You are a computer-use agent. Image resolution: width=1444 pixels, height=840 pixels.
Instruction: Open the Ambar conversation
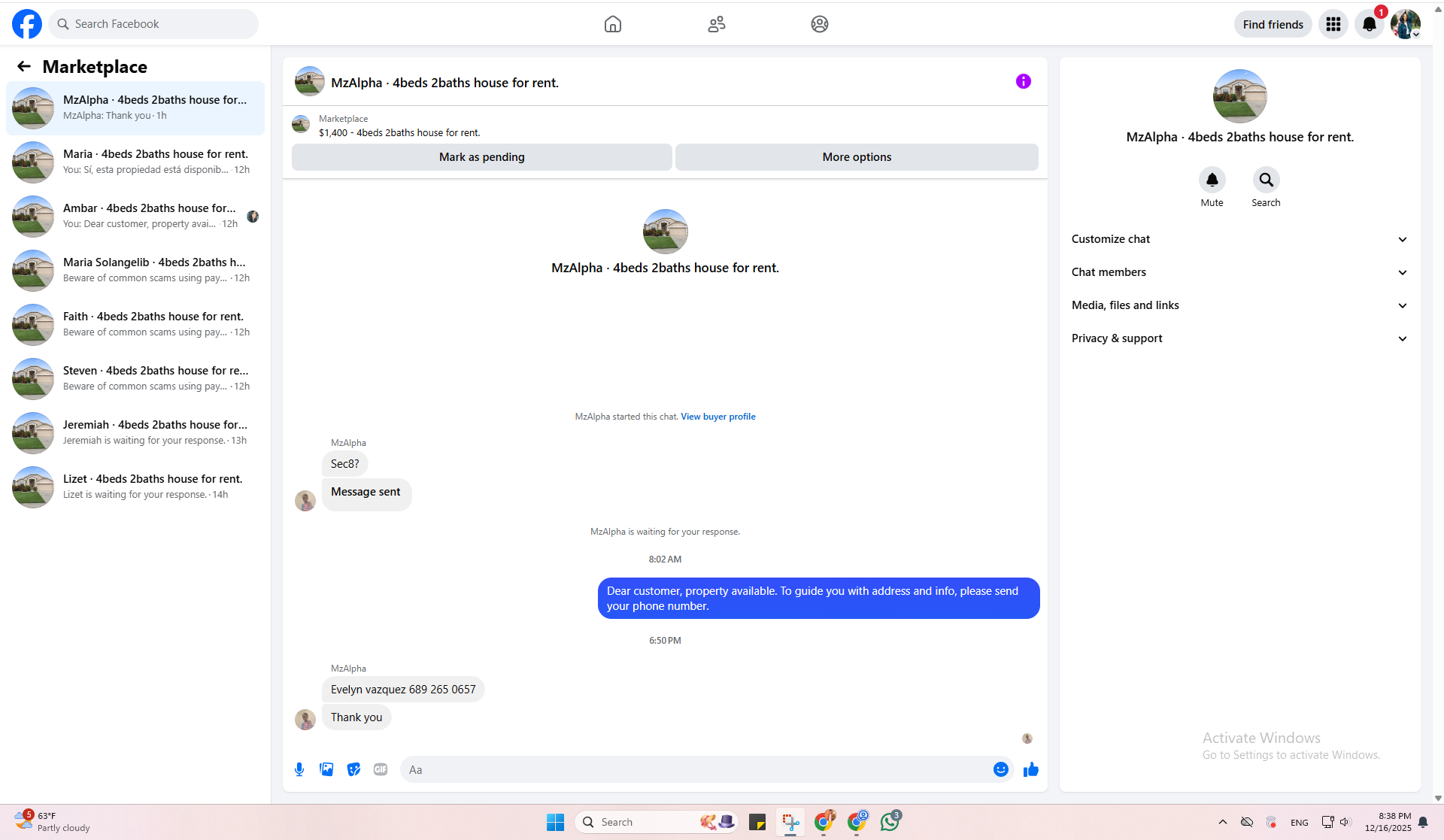[x=135, y=217]
